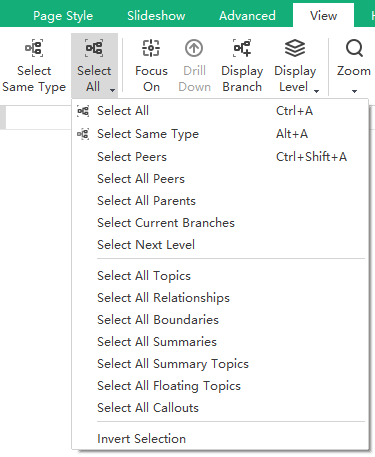Click the Ctrl+Shift+A shortcut text

[311, 157]
